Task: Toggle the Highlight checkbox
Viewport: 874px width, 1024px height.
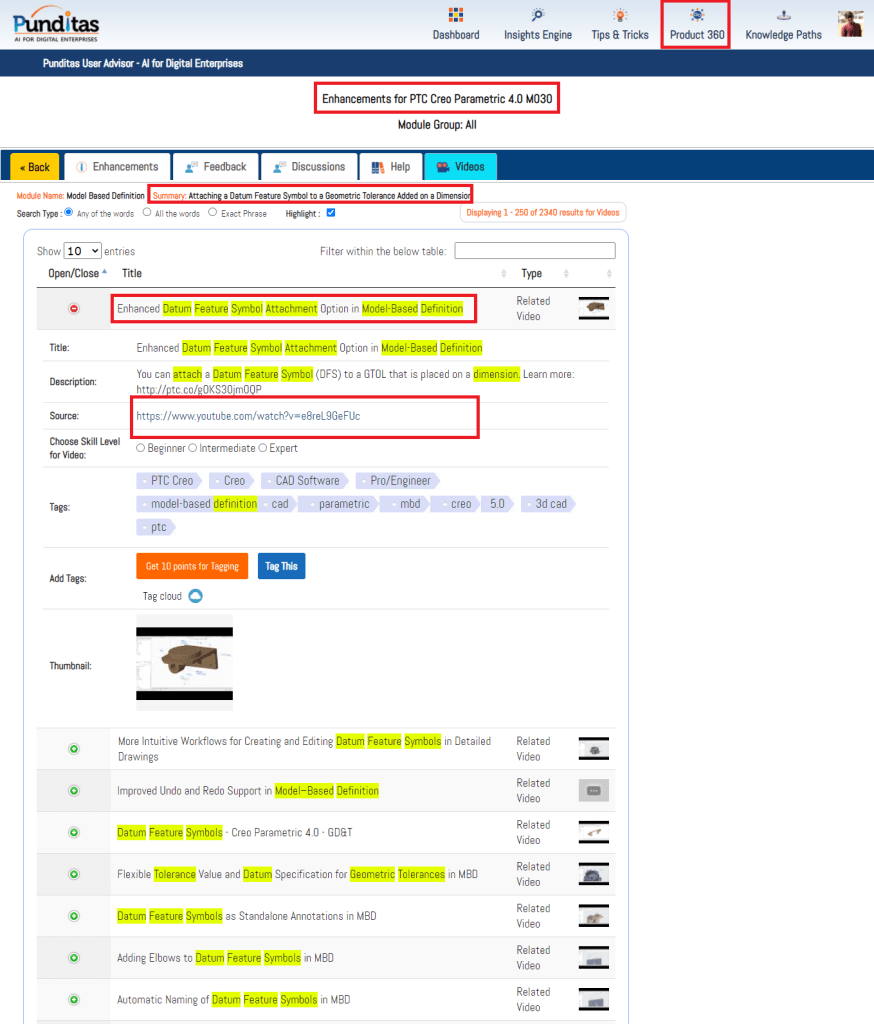Action: point(331,212)
